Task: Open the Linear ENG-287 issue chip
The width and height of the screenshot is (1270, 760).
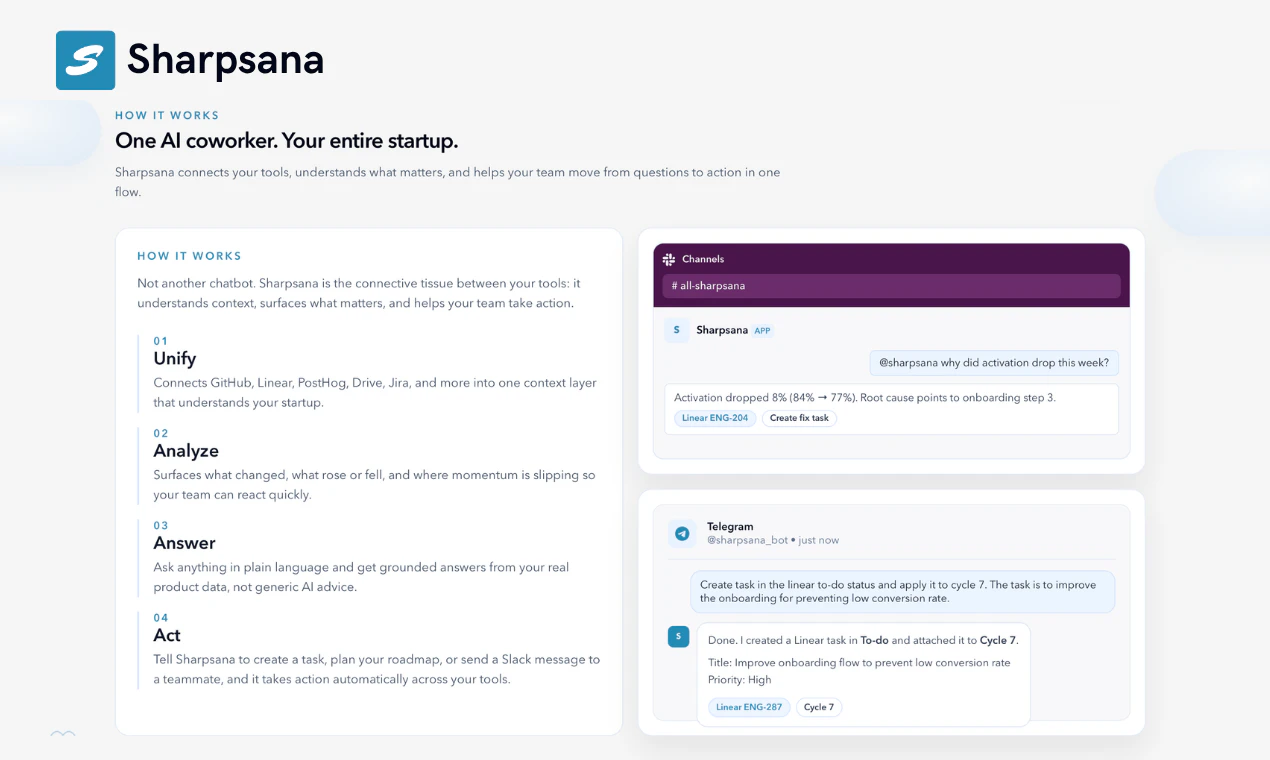Action: [x=748, y=707]
